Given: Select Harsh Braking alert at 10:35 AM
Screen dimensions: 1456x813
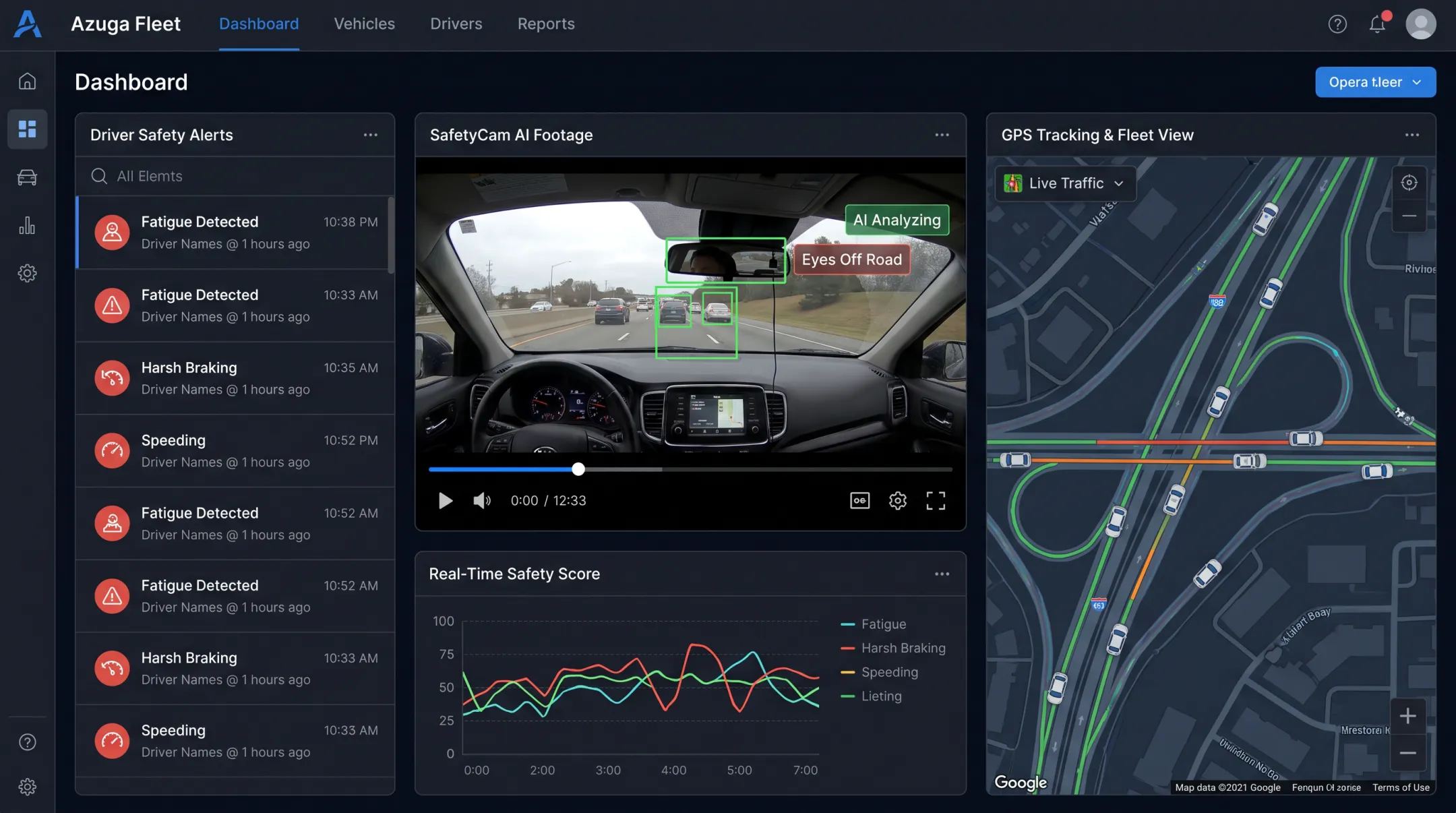Looking at the screenshot, I should (x=235, y=378).
